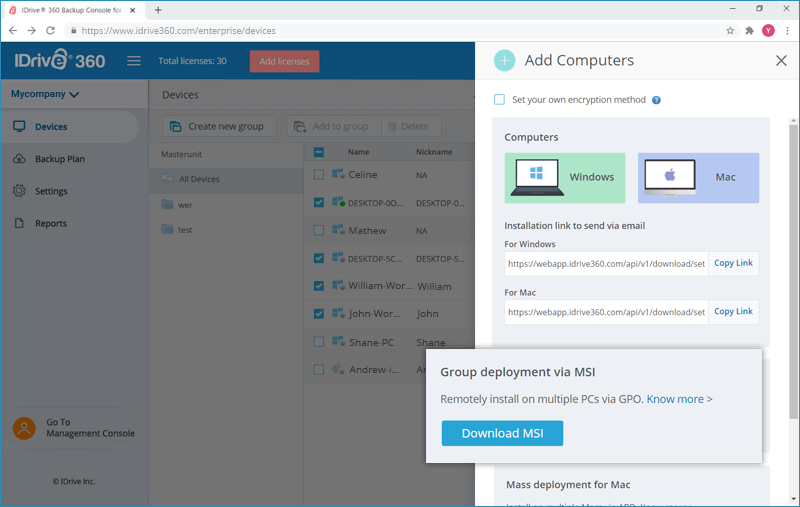Click the IDrive 360 logo
This screenshot has height=507, width=800.
click(60, 60)
